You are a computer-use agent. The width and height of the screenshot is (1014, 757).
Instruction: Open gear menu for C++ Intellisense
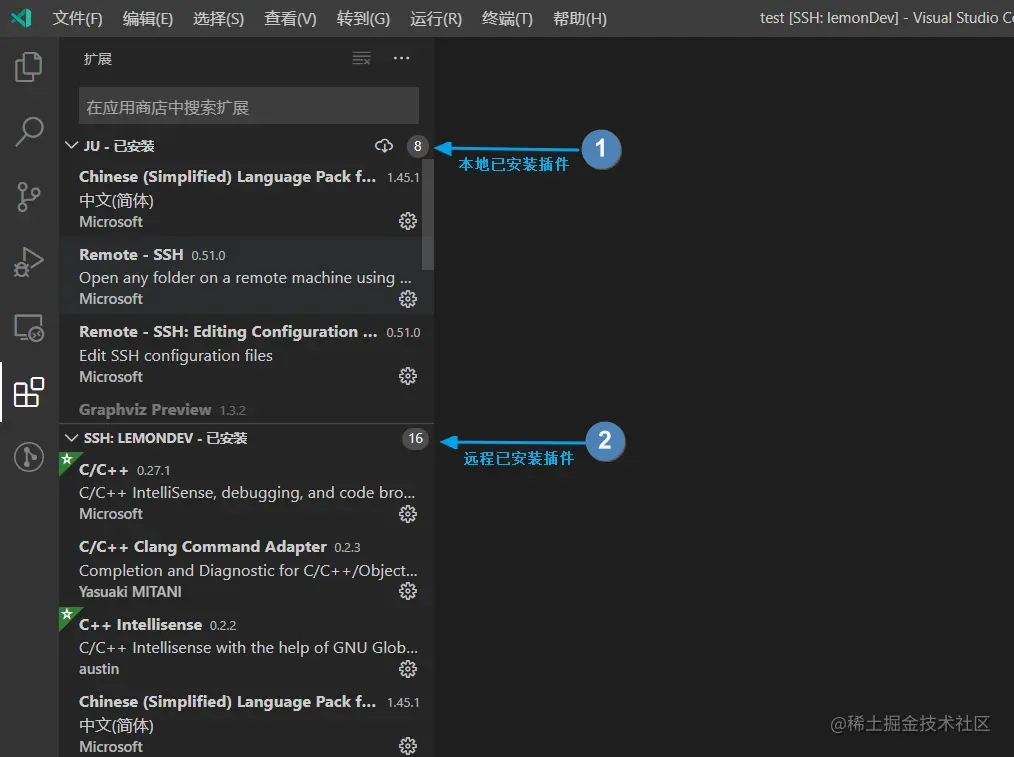tap(407, 668)
